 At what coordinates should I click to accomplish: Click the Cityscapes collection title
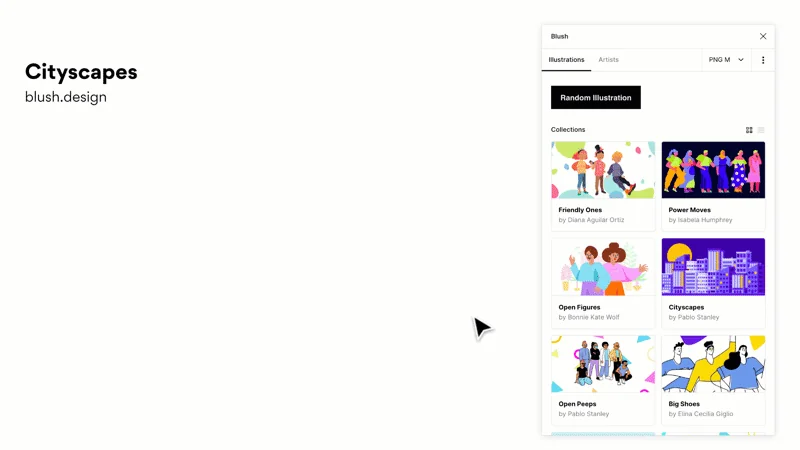[x=686, y=307]
